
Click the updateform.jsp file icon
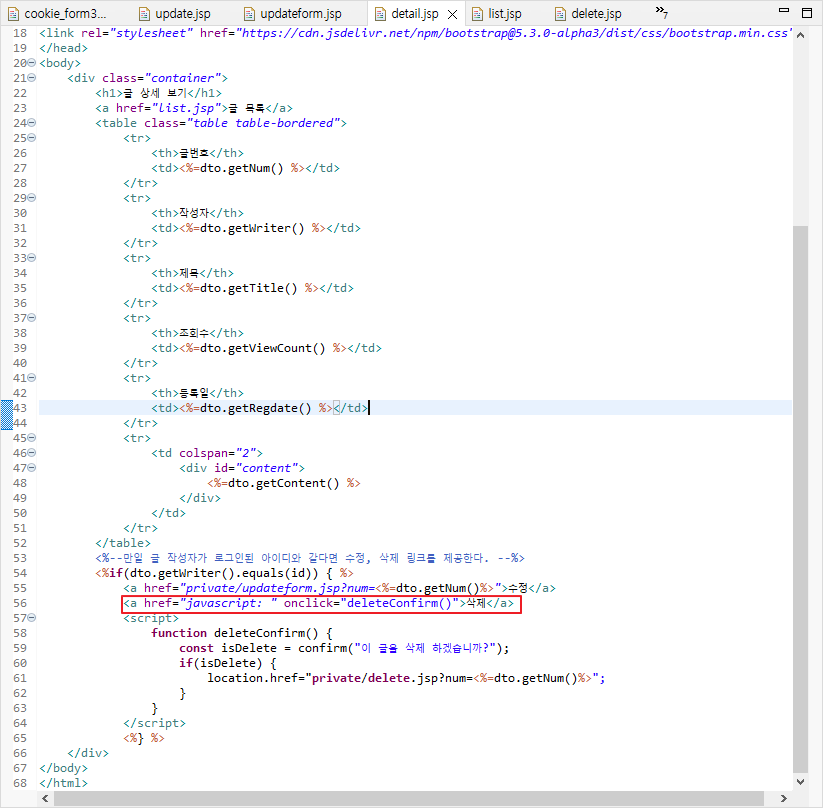tap(250, 14)
